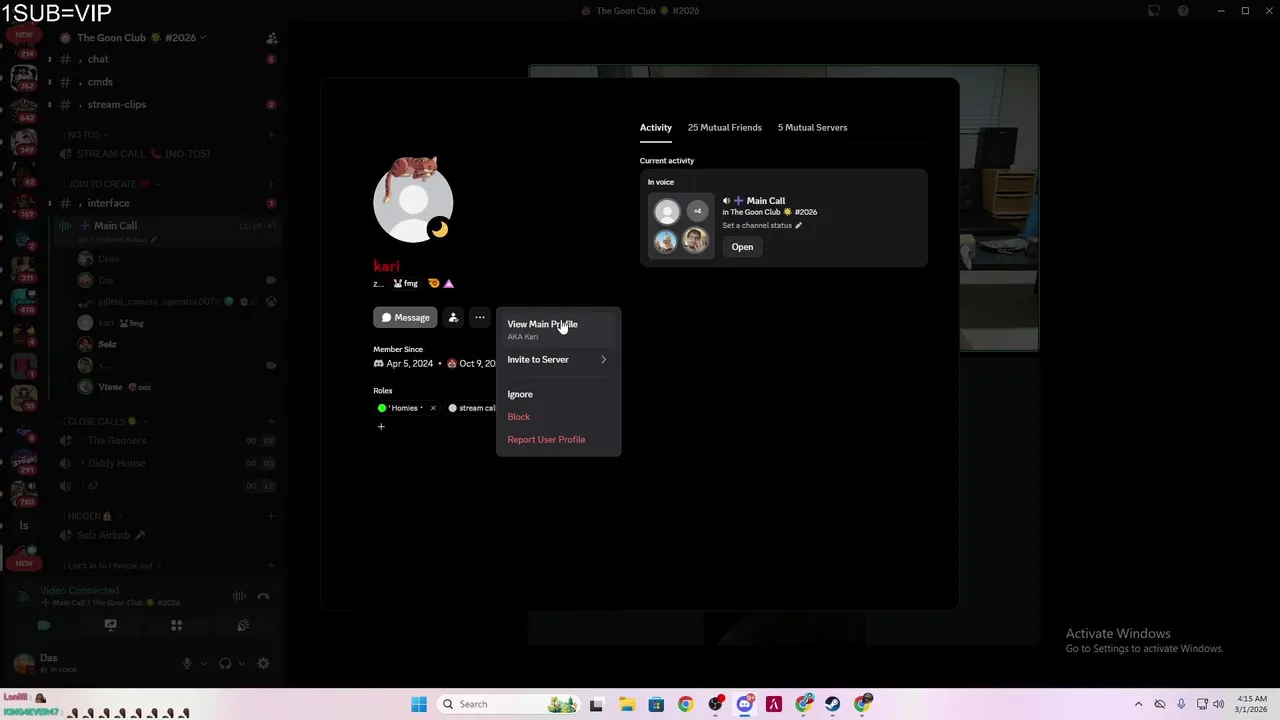
Task: Click the orange swirl profile badge
Action: click(x=434, y=284)
